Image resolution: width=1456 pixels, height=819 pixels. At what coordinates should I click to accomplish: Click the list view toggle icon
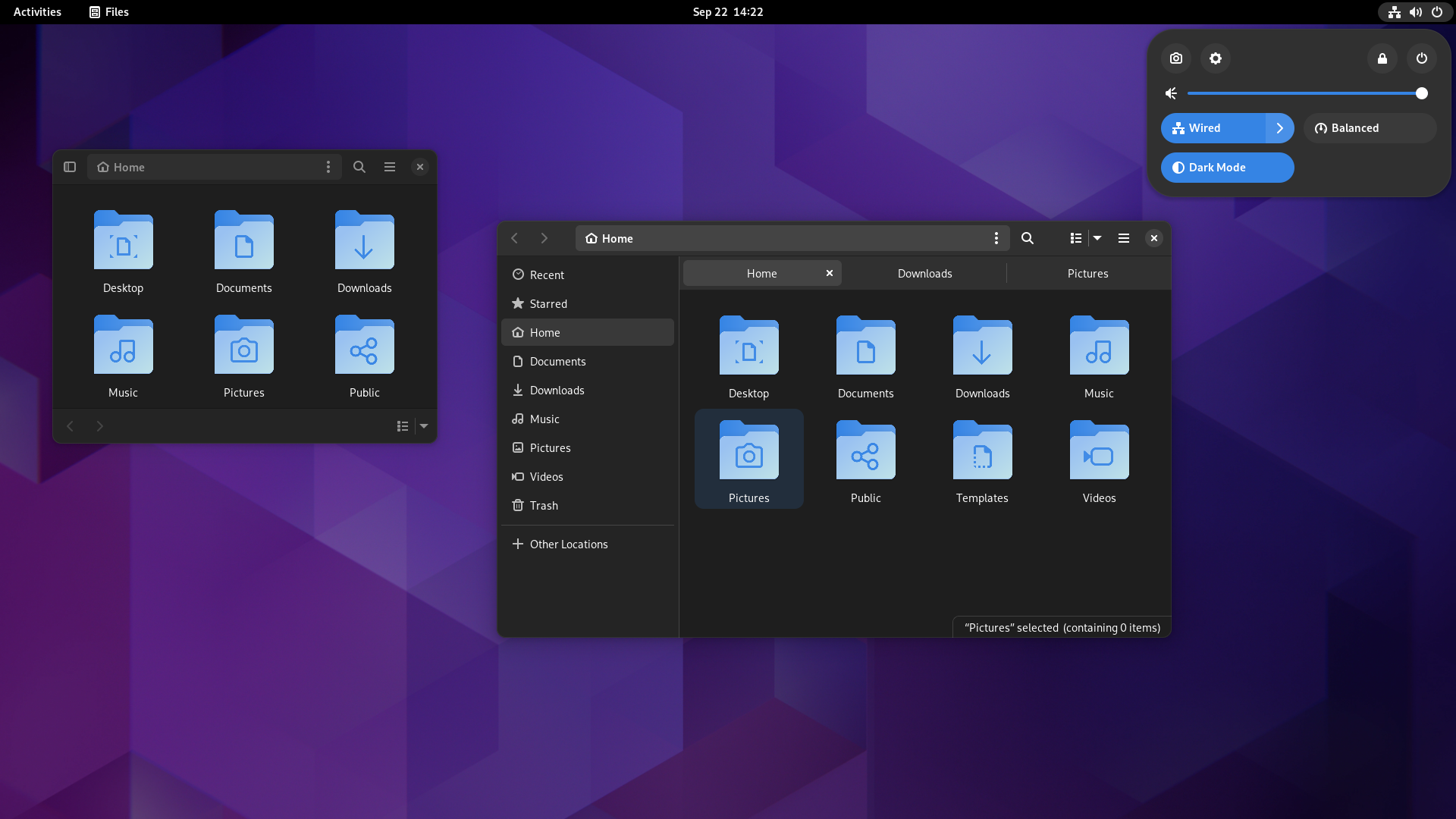click(1075, 238)
